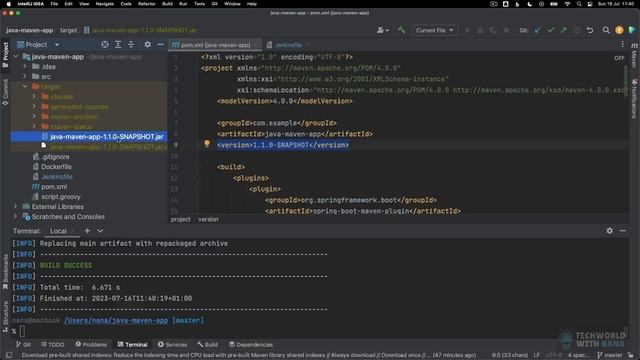Open the Maven tool window sidebar
Viewport: 640px width, 360px height.
(634, 56)
